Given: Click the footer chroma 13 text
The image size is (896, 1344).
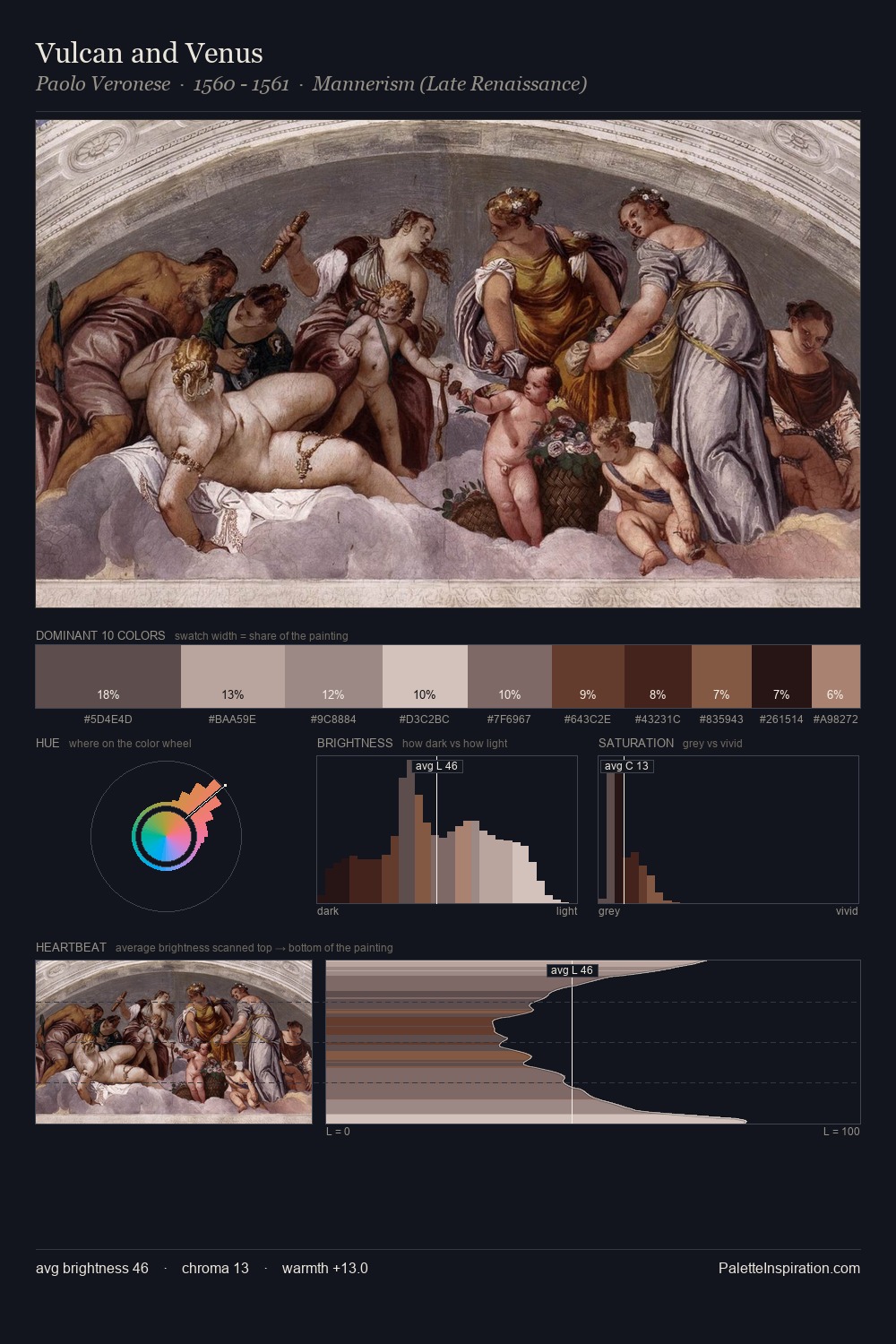Looking at the screenshot, I should point(215,1268).
